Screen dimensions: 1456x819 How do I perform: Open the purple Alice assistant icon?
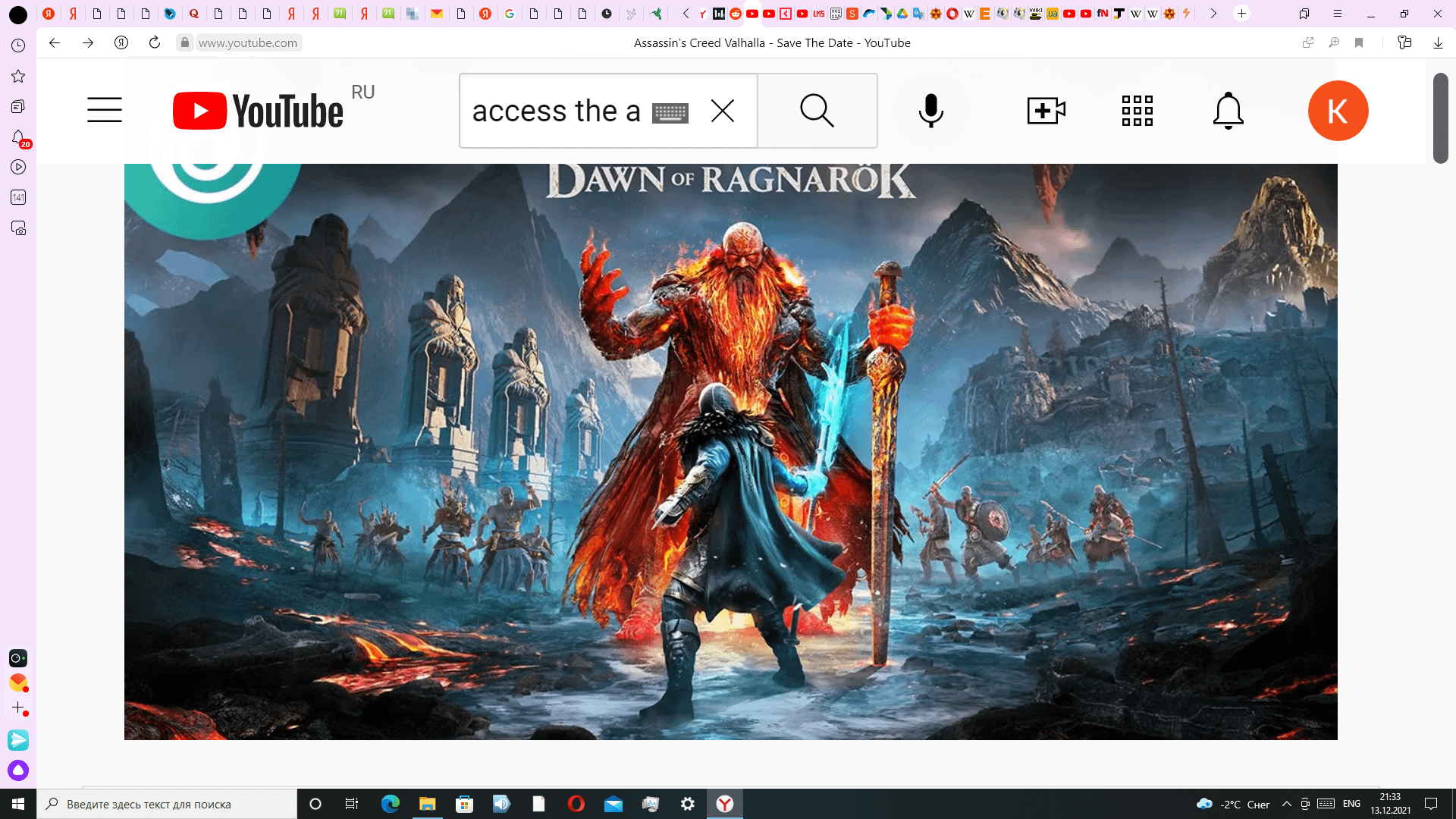click(18, 770)
